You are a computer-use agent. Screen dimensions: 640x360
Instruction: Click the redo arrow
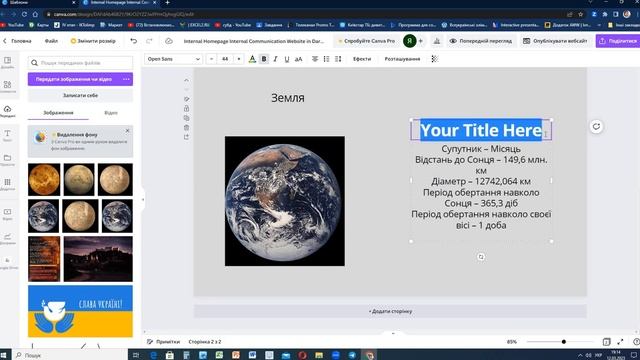click(x=149, y=41)
